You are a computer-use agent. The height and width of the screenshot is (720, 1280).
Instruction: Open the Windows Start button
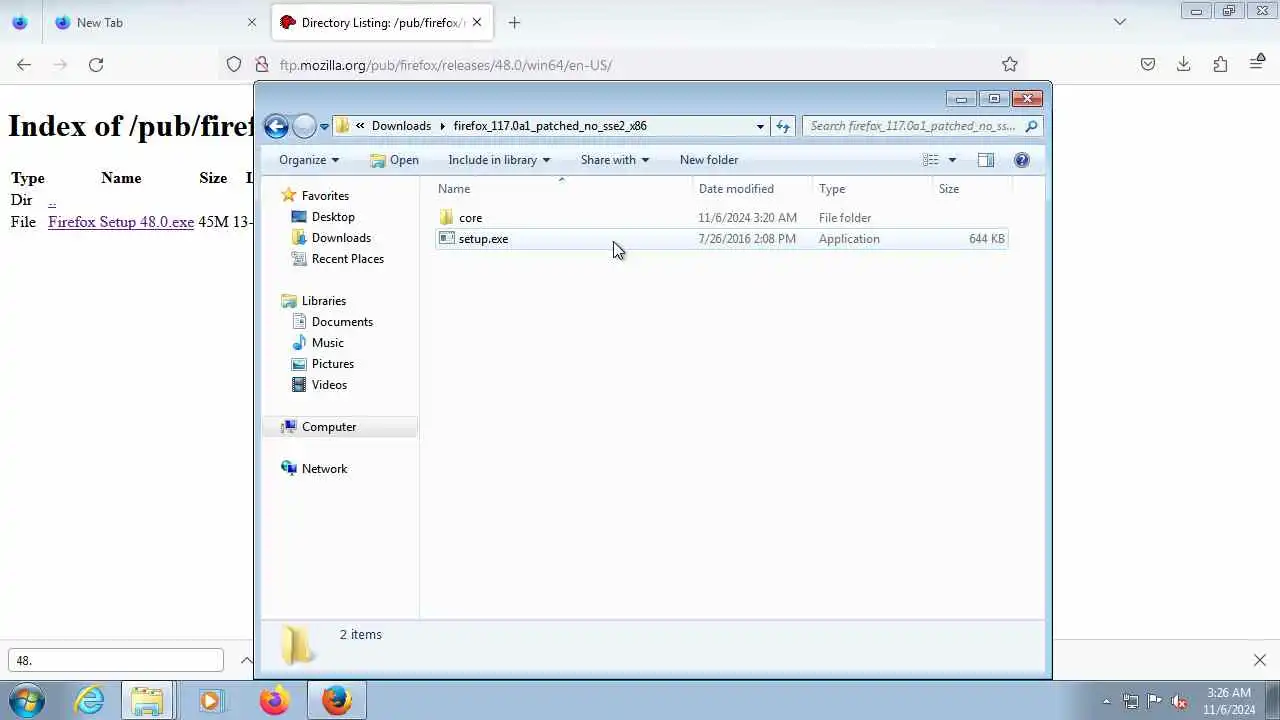tap(26, 701)
